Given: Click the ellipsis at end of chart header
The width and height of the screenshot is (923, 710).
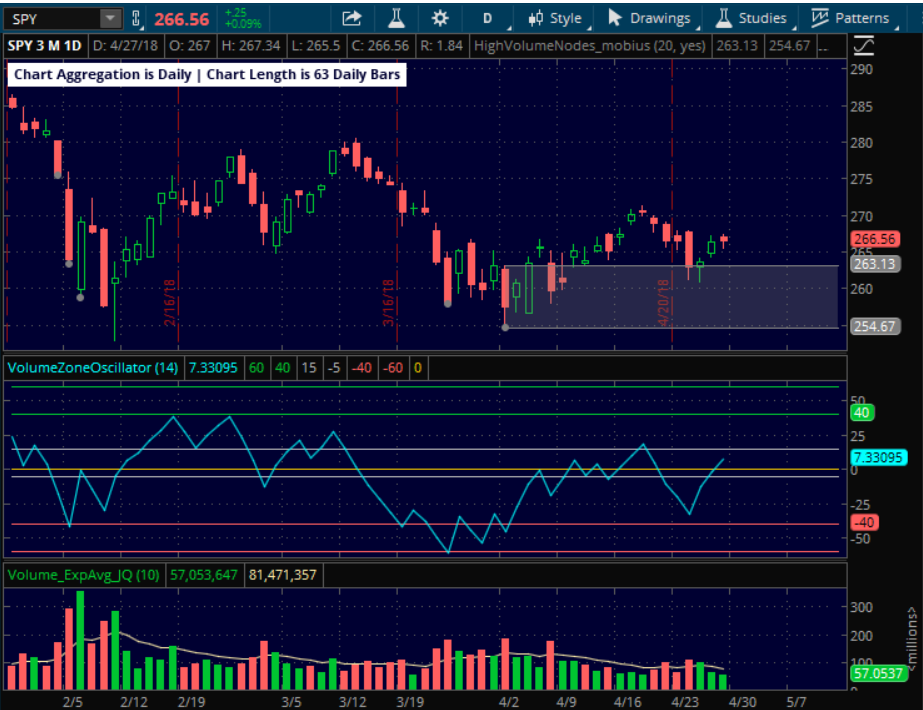Looking at the screenshot, I should point(823,46).
